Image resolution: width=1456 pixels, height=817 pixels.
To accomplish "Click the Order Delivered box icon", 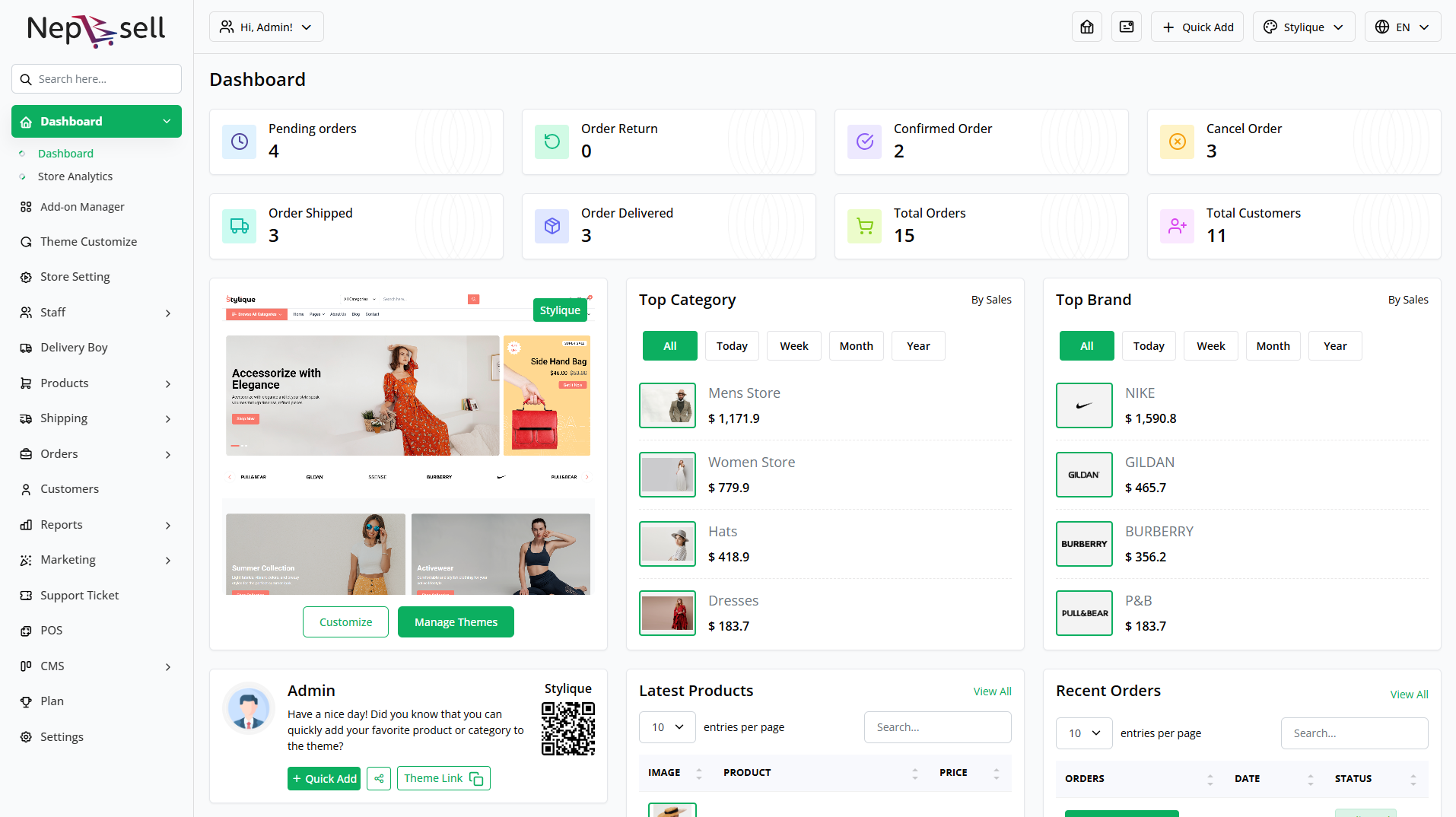I will pyautogui.click(x=552, y=226).
